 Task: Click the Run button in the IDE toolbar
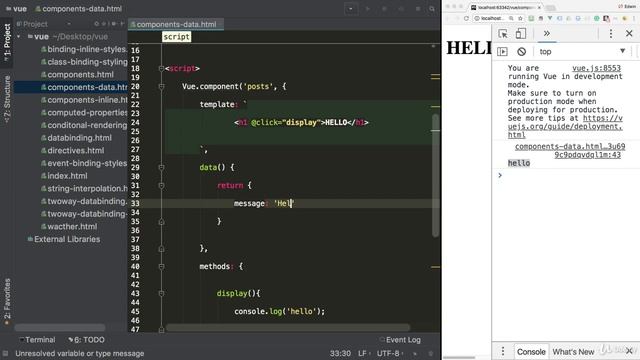tap(367, 9)
